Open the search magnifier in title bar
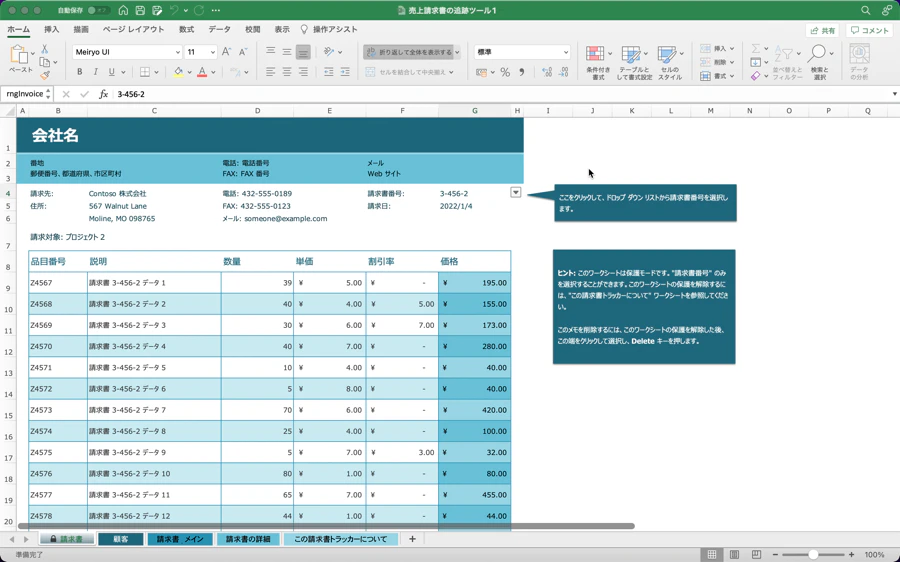This screenshot has height=562, width=900. click(866, 10)
